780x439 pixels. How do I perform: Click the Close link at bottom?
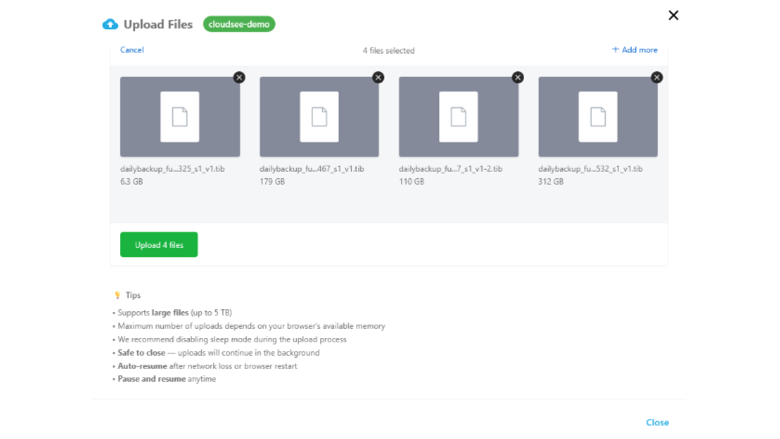(x=657, y=422)
